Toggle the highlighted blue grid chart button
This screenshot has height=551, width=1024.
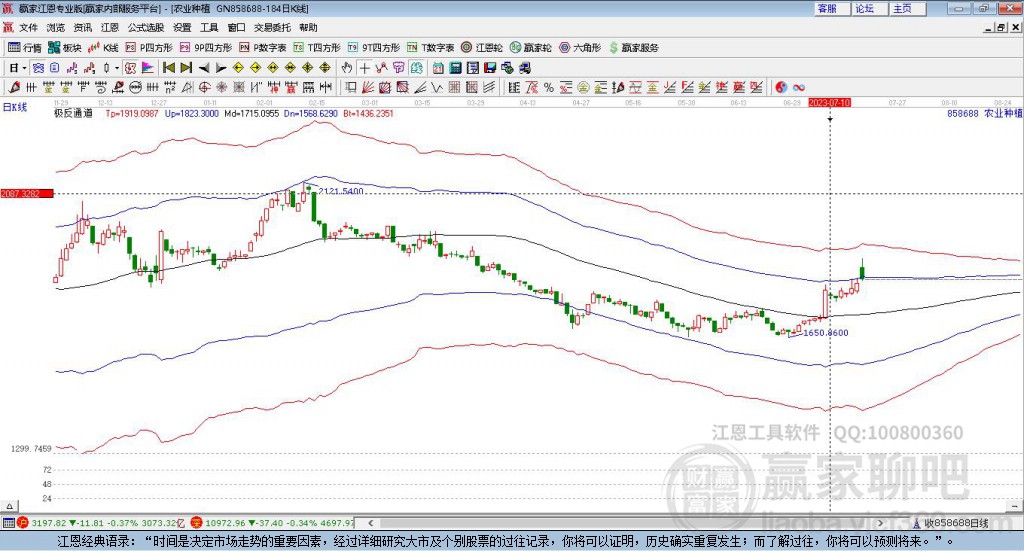coord(39,68)
